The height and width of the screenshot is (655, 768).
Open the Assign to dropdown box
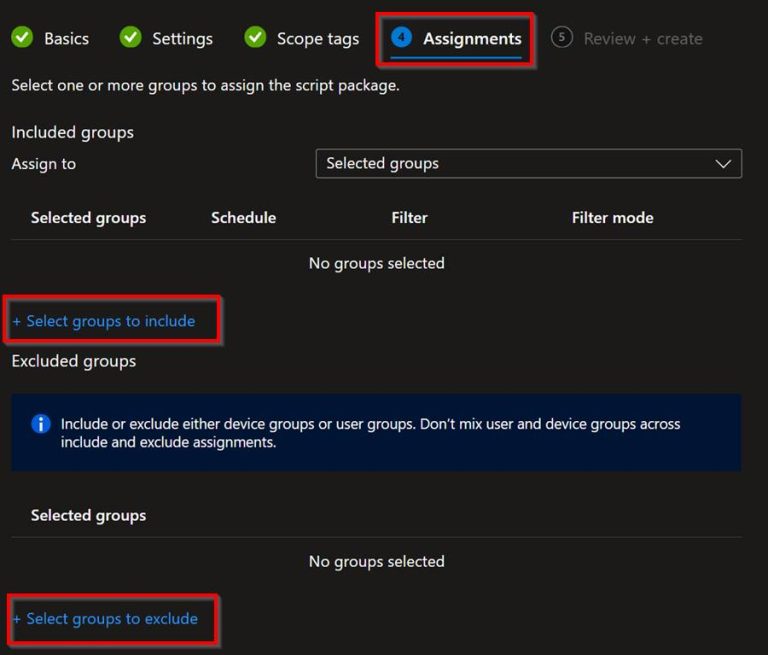(528, 164)
